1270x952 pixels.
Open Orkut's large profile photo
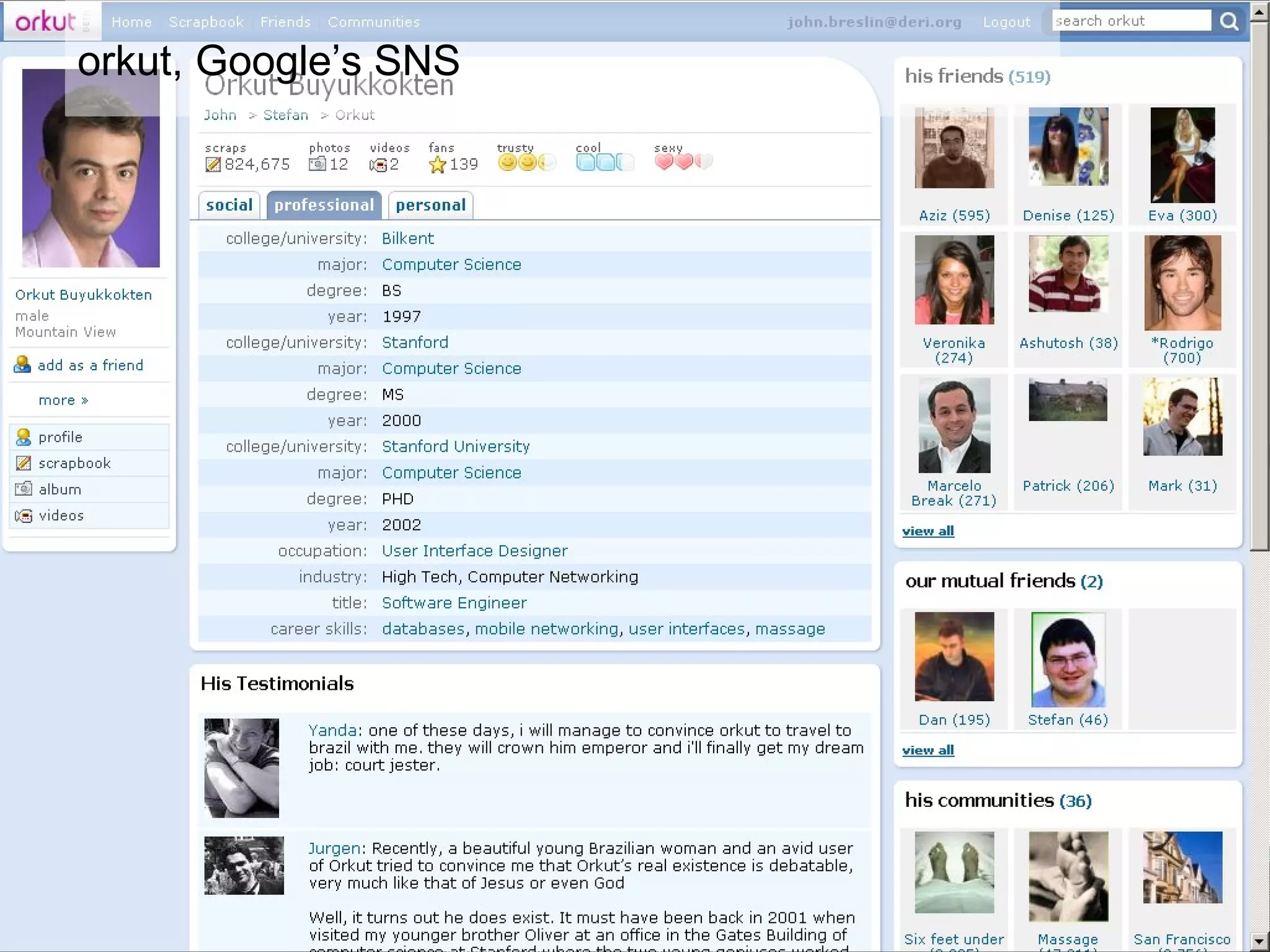coord(91,168)
